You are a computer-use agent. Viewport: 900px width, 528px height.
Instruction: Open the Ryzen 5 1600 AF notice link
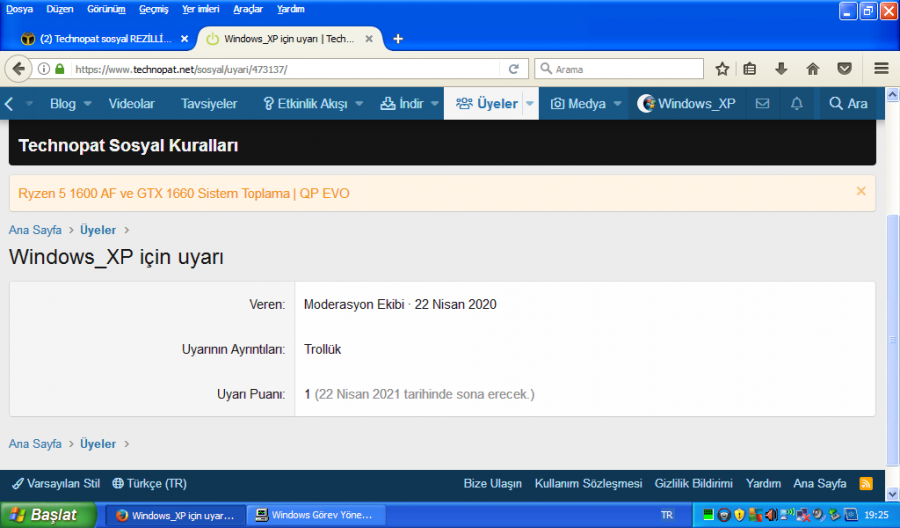[184, 193]
